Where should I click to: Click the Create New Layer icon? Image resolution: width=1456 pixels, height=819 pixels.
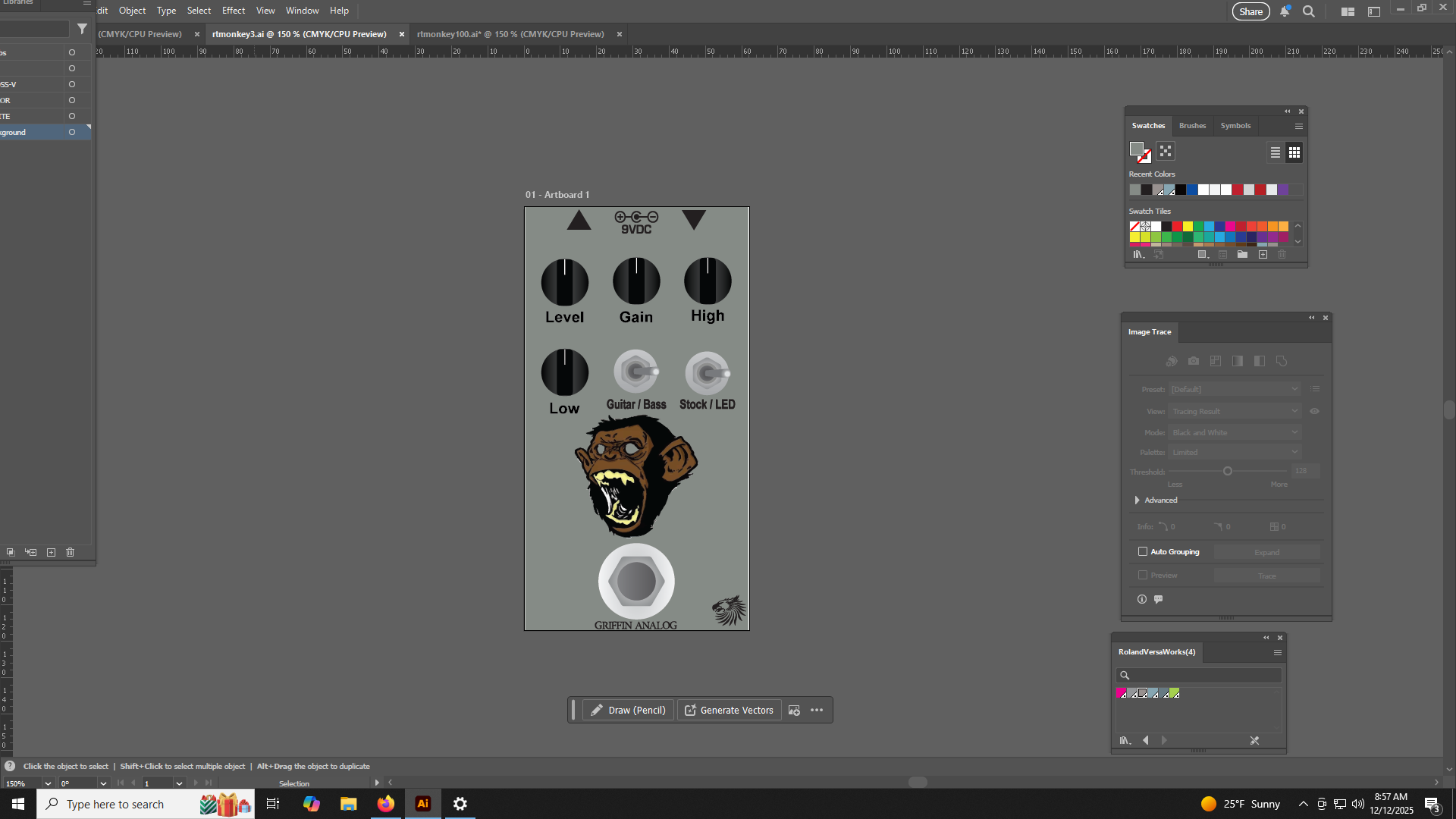[x=51, y=553]
